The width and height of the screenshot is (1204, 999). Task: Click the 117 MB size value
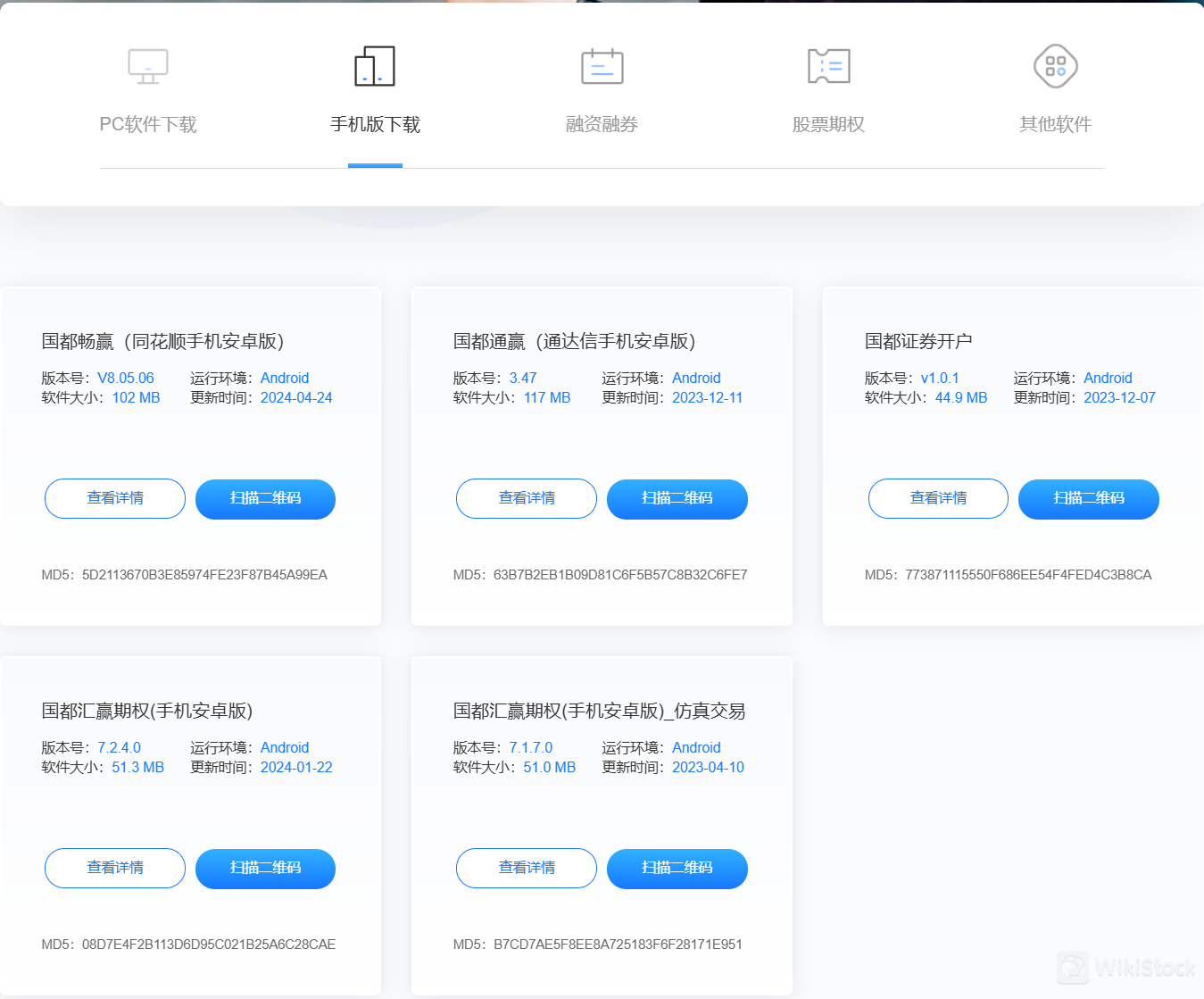pyautogui.click(x=547, y=397)
